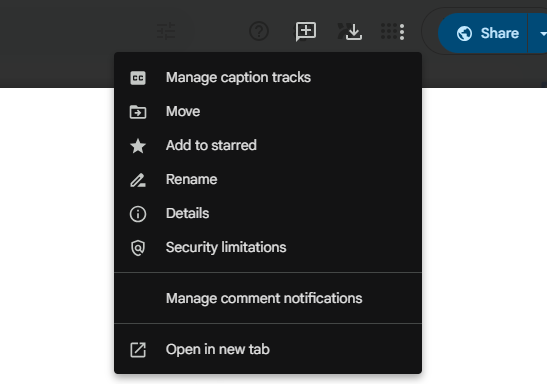Click the pencil rename icon
The image size is (547, 384).
[138, 180]
